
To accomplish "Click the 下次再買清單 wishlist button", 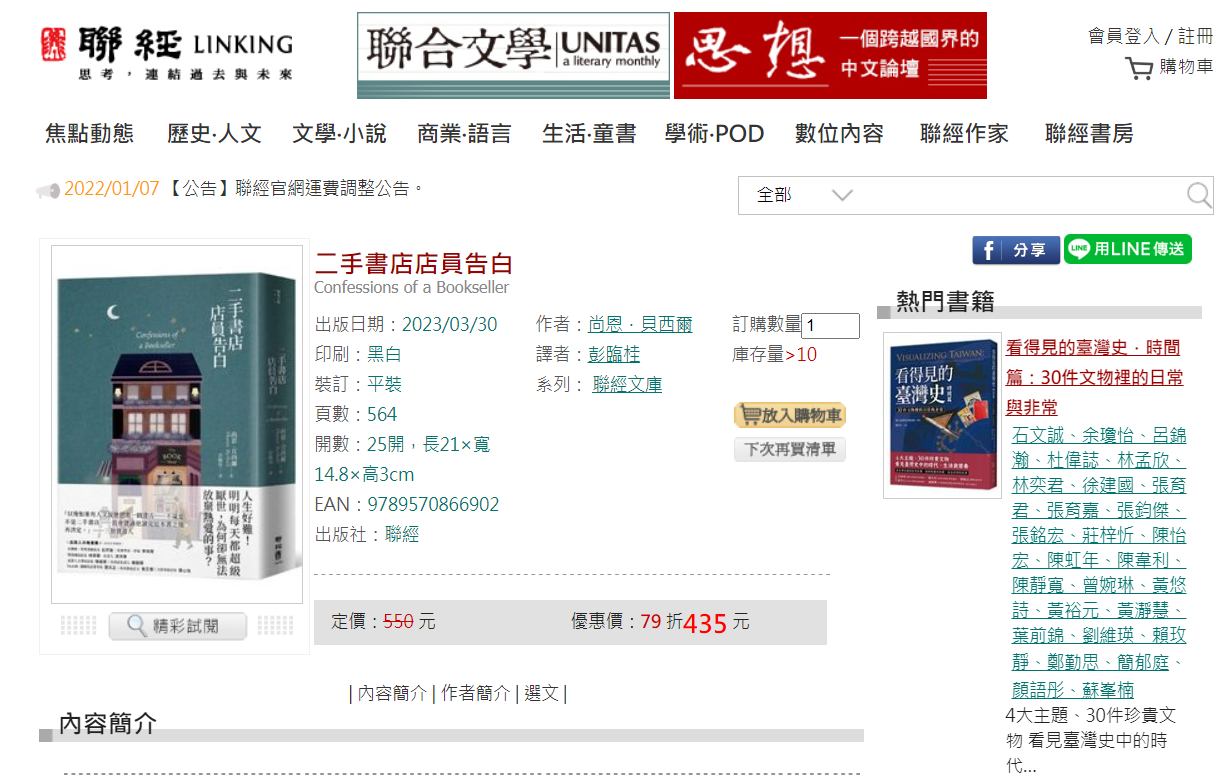I will tap(790, 450).
